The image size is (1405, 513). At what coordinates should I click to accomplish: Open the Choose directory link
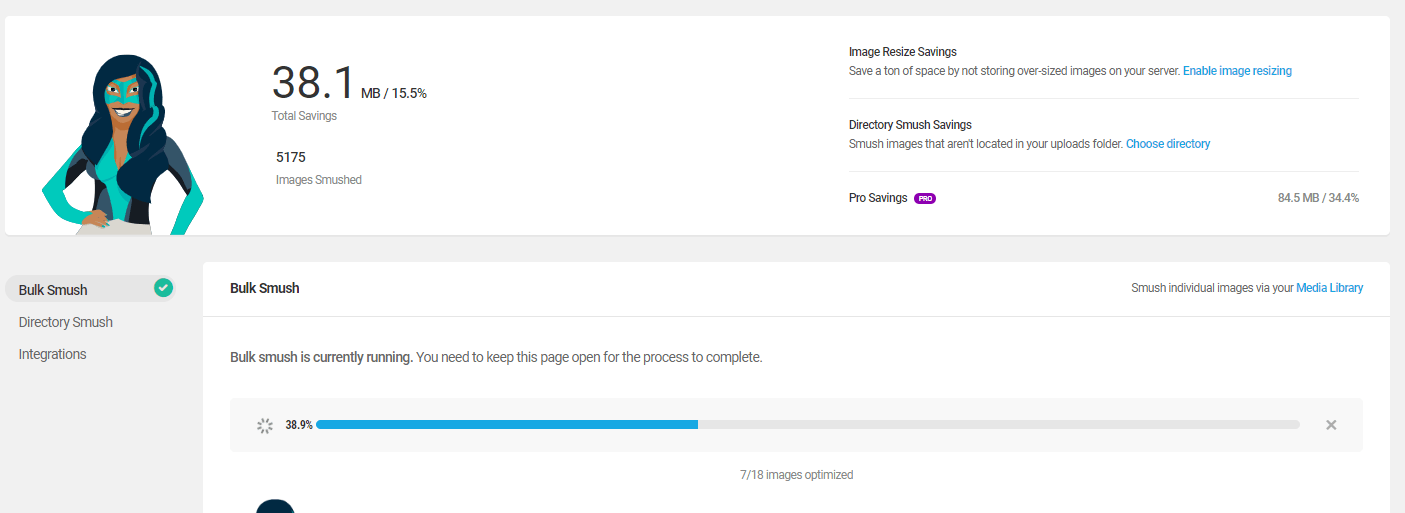tap(1168, 144)
